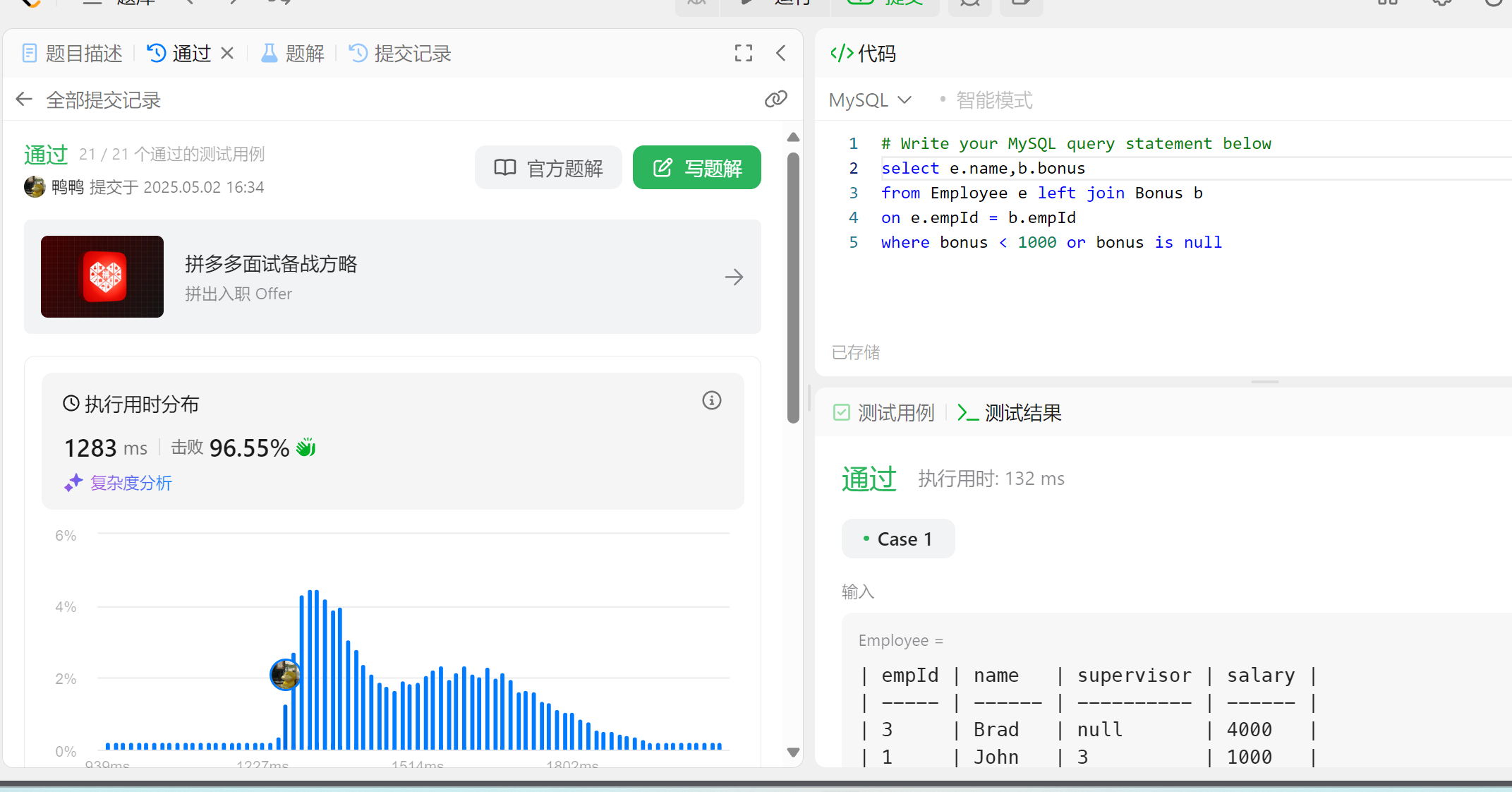Open 复杂度分析 complexity analysis link
Screen dimensions: 1512x792
[131, 483]
